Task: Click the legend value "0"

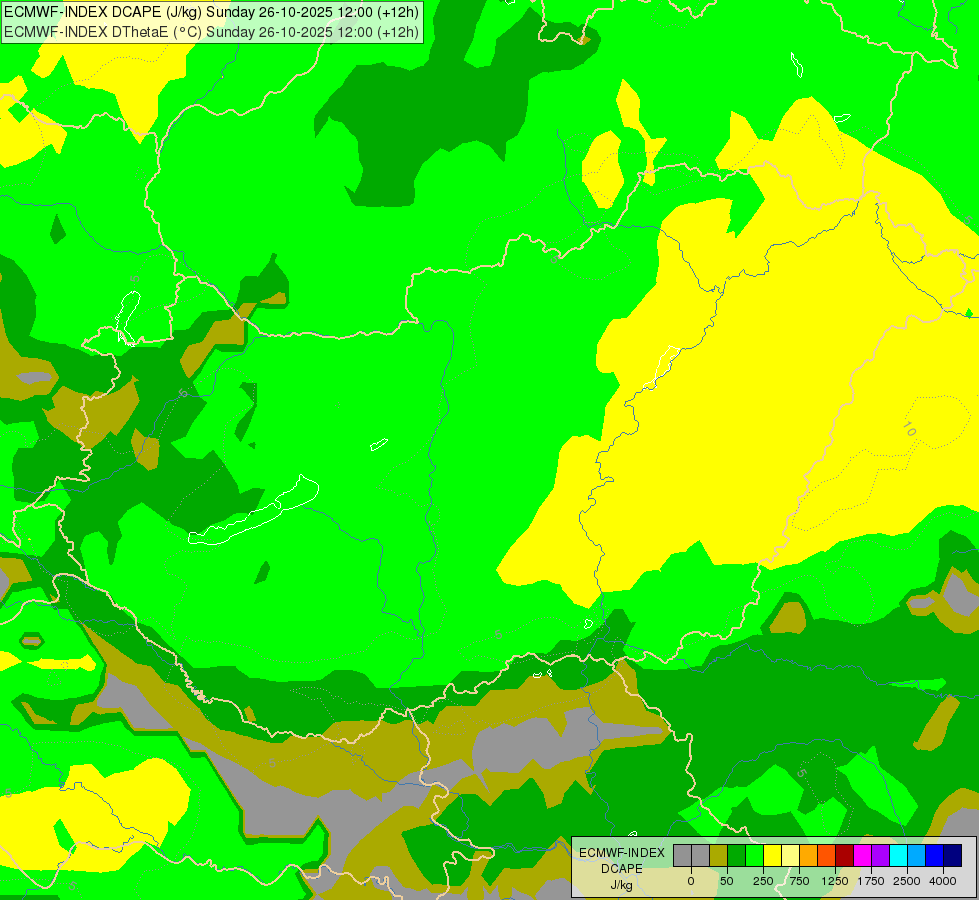Action: 691,881
